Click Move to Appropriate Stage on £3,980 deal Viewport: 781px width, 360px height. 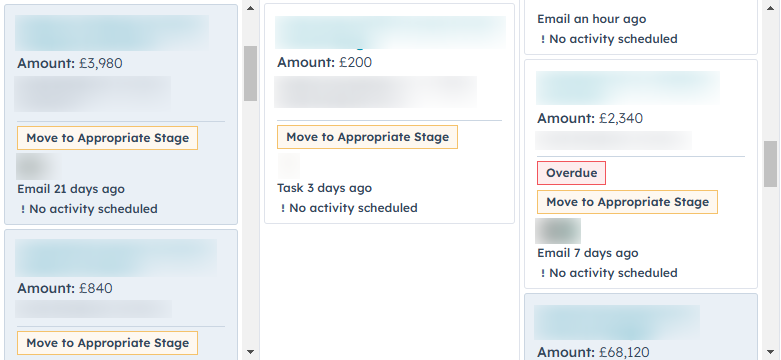click(108, 138)
